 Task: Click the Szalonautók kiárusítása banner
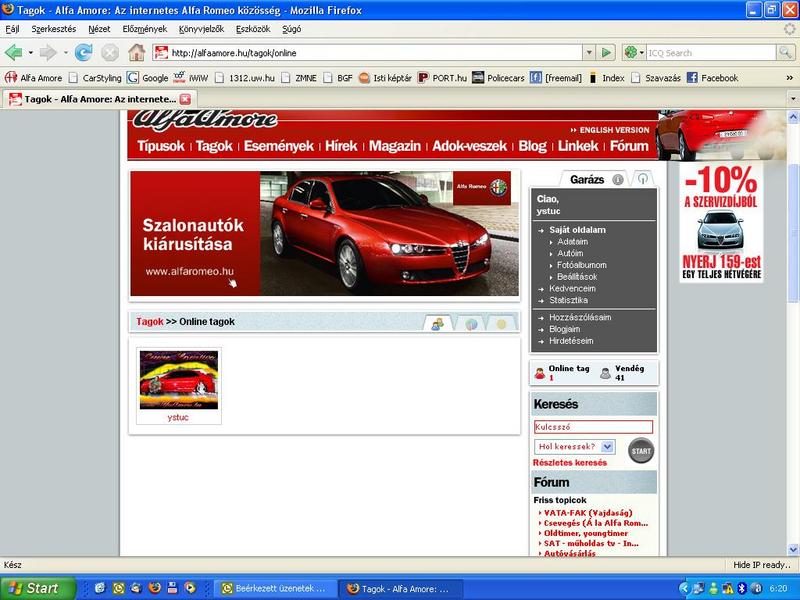tap(324, 233)
